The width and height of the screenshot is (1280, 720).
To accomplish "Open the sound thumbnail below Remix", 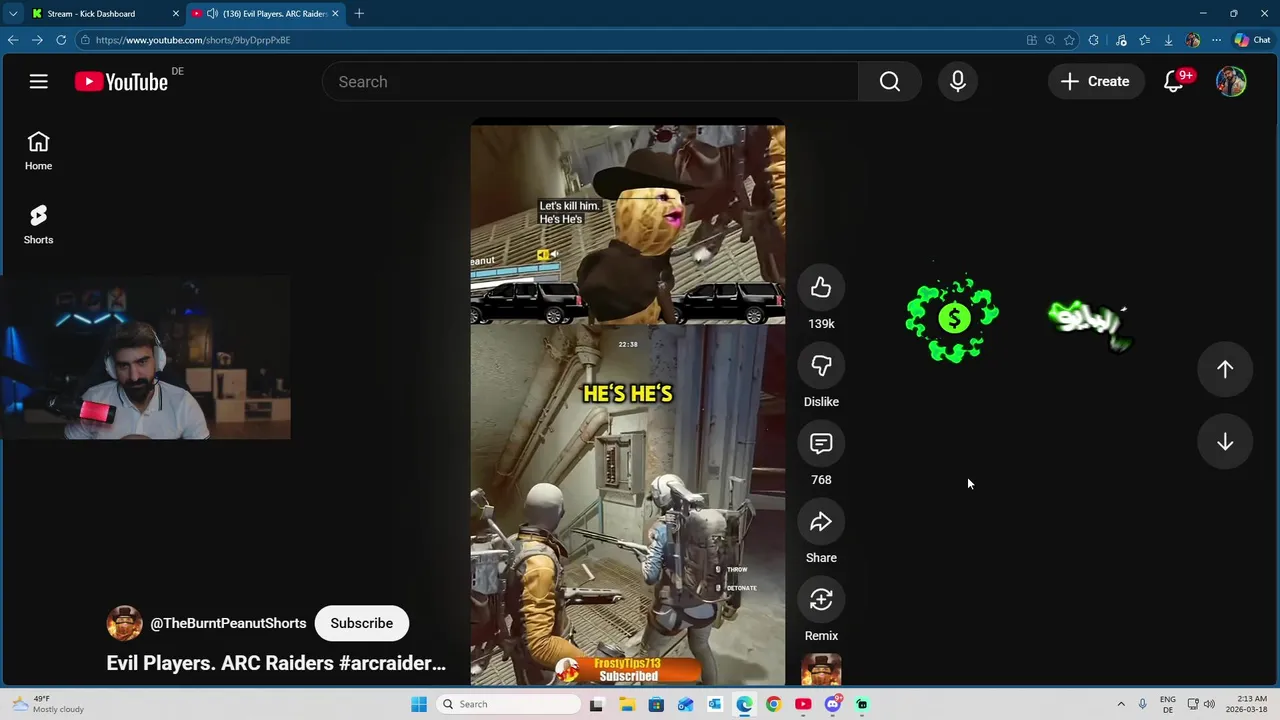I will click(x=821, y=670).
